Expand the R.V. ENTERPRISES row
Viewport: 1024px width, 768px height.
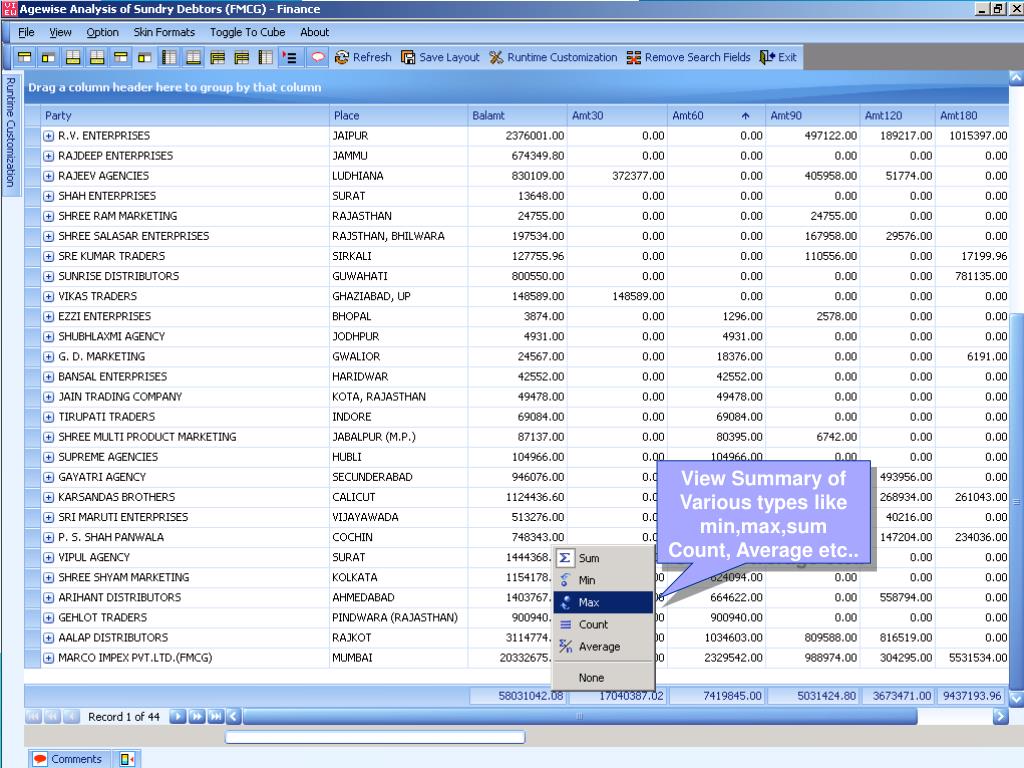[x=48, y=136]
